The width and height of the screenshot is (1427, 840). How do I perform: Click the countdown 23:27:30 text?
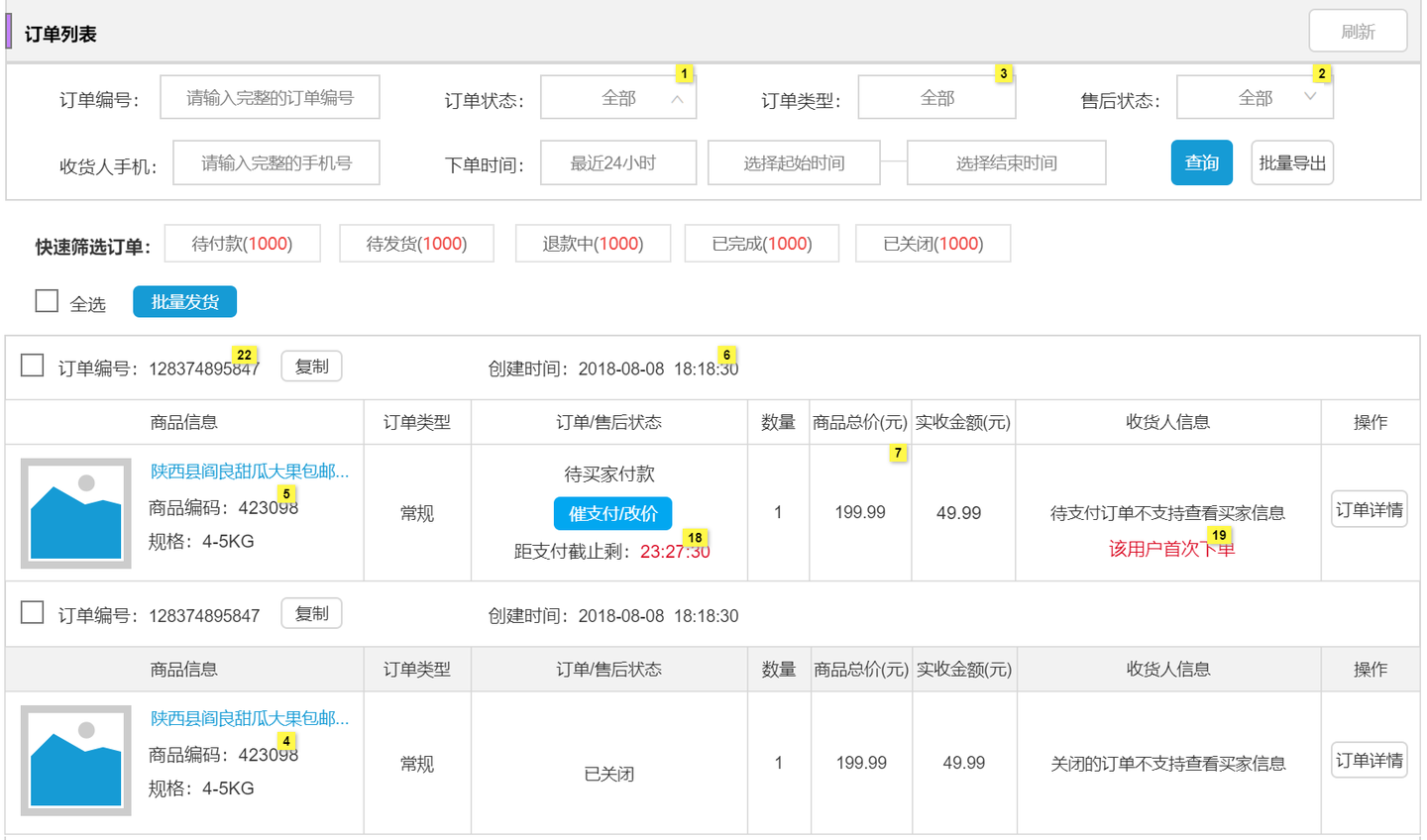(x=675, y=552)
